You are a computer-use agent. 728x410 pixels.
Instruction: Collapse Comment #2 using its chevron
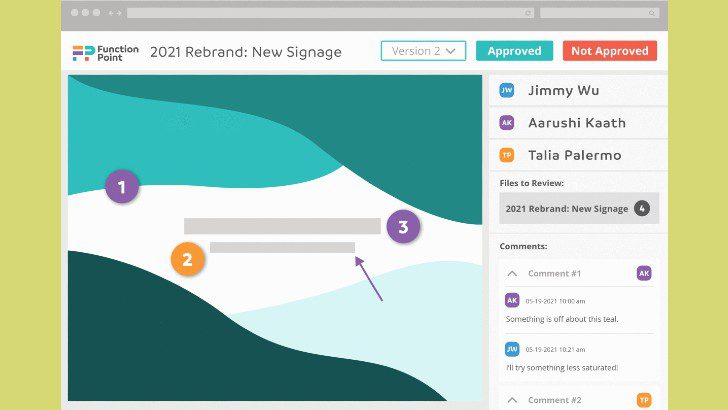(x=512, y=400)
